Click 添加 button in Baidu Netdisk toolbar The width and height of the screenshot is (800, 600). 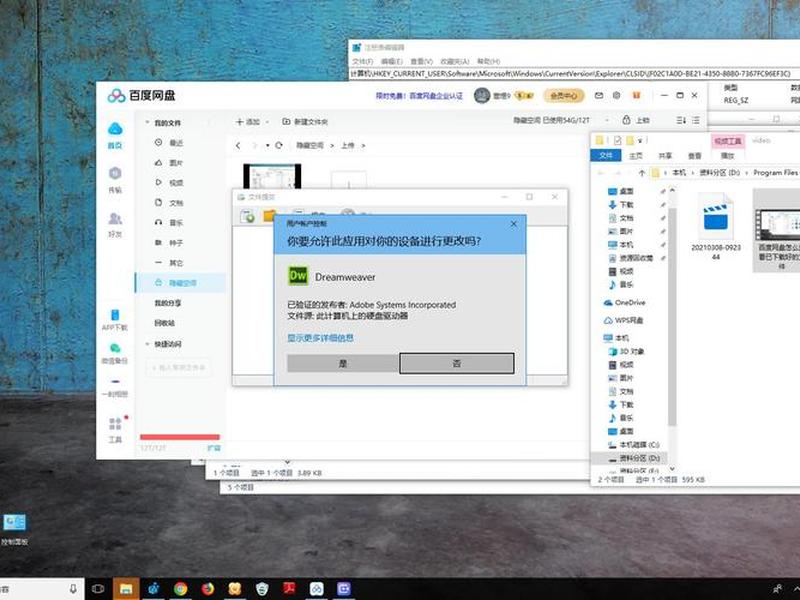click(x=248, y=121)
